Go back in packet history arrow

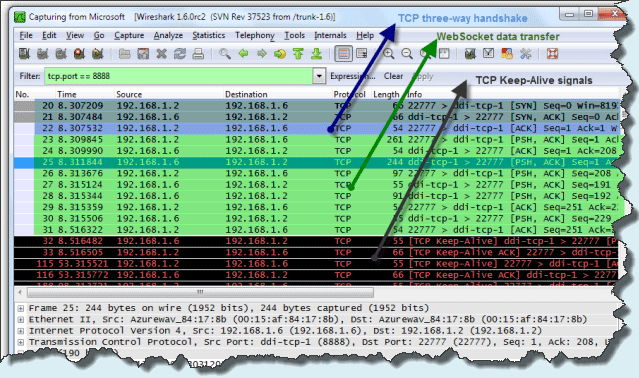(x=243, y=54)
